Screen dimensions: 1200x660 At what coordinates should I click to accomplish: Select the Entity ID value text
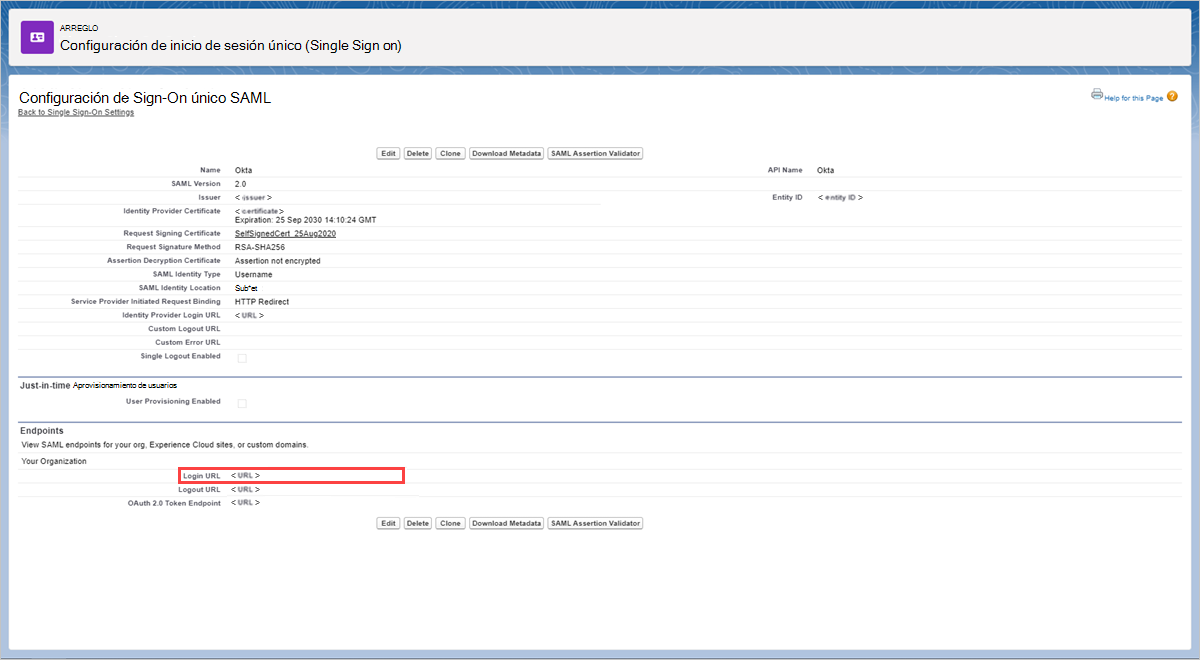(840, 198)
